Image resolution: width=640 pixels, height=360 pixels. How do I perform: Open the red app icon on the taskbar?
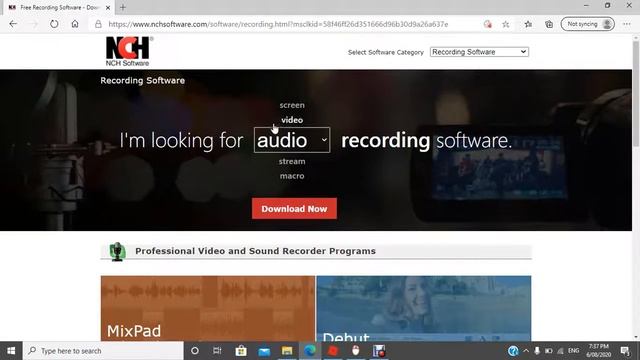coord(333,351)
